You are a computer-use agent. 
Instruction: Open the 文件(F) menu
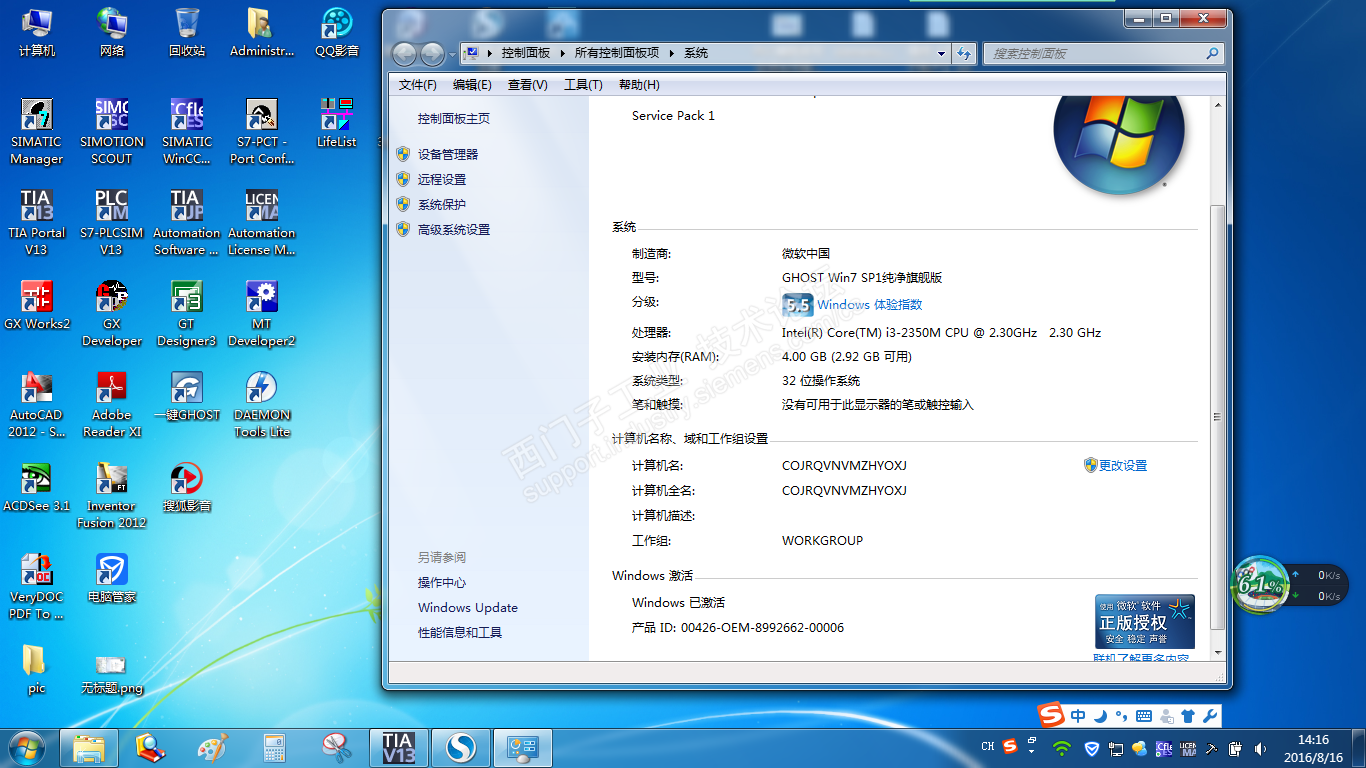(417, 85)
